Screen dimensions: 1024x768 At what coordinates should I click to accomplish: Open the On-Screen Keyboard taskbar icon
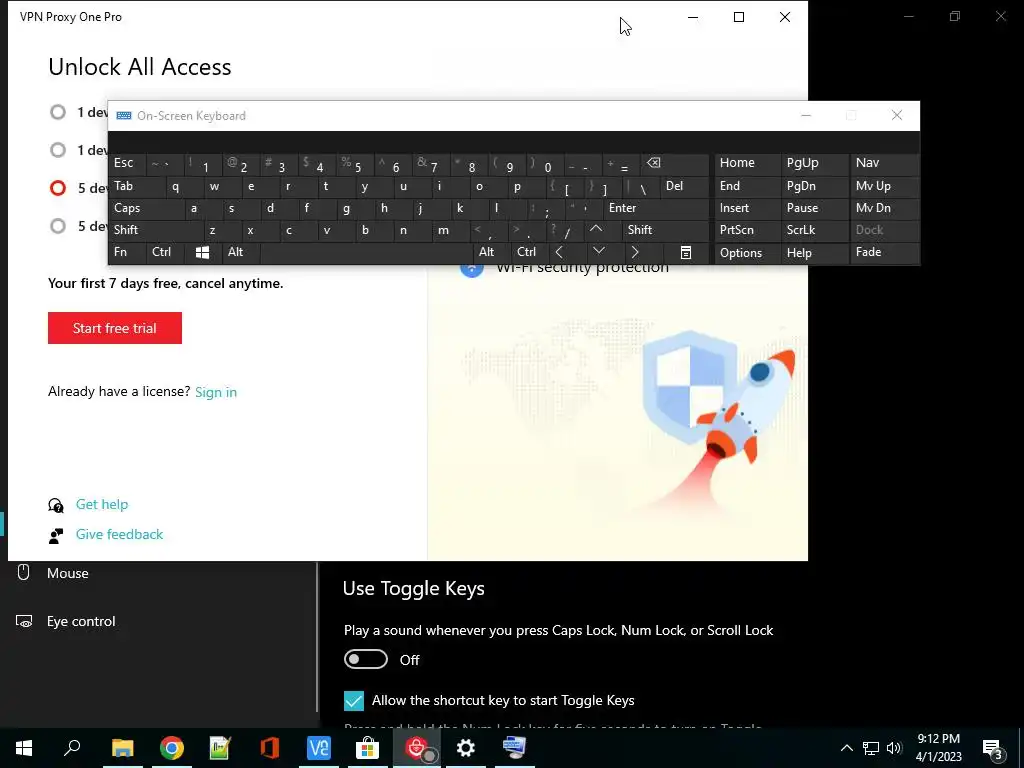click(515, 748)
